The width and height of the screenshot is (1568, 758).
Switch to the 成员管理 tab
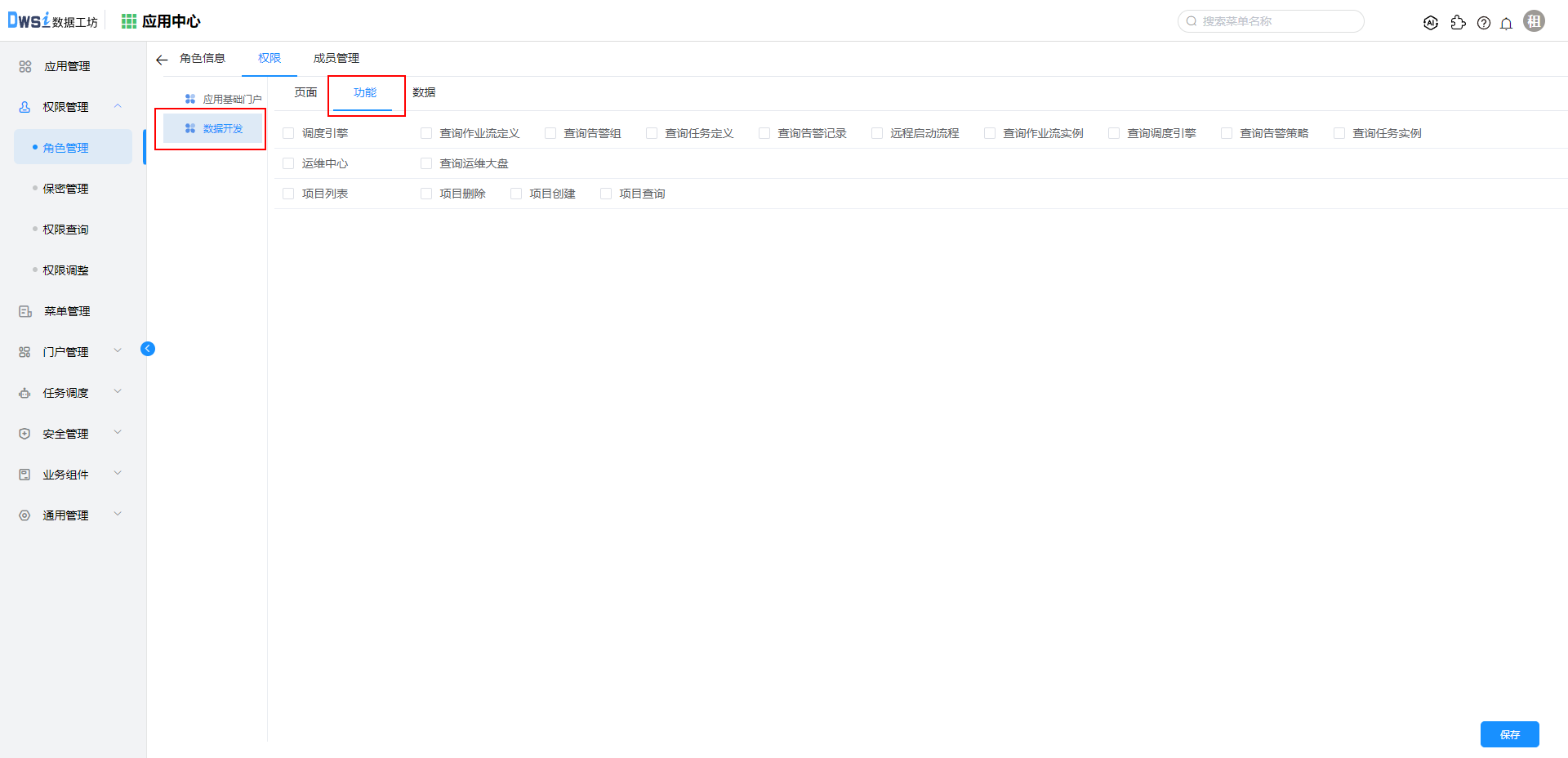click(x=336, y=58)
